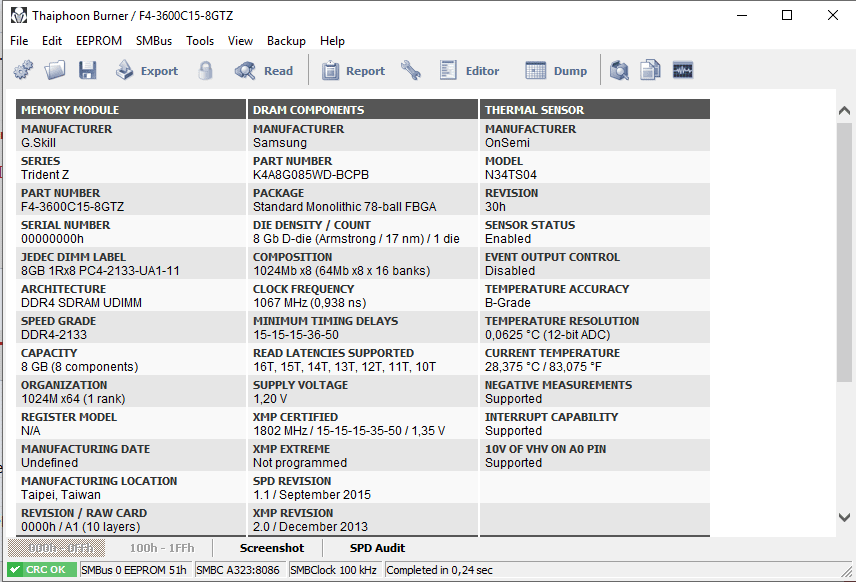Open the Help menu
856x582 pixels.
[332, 41]
